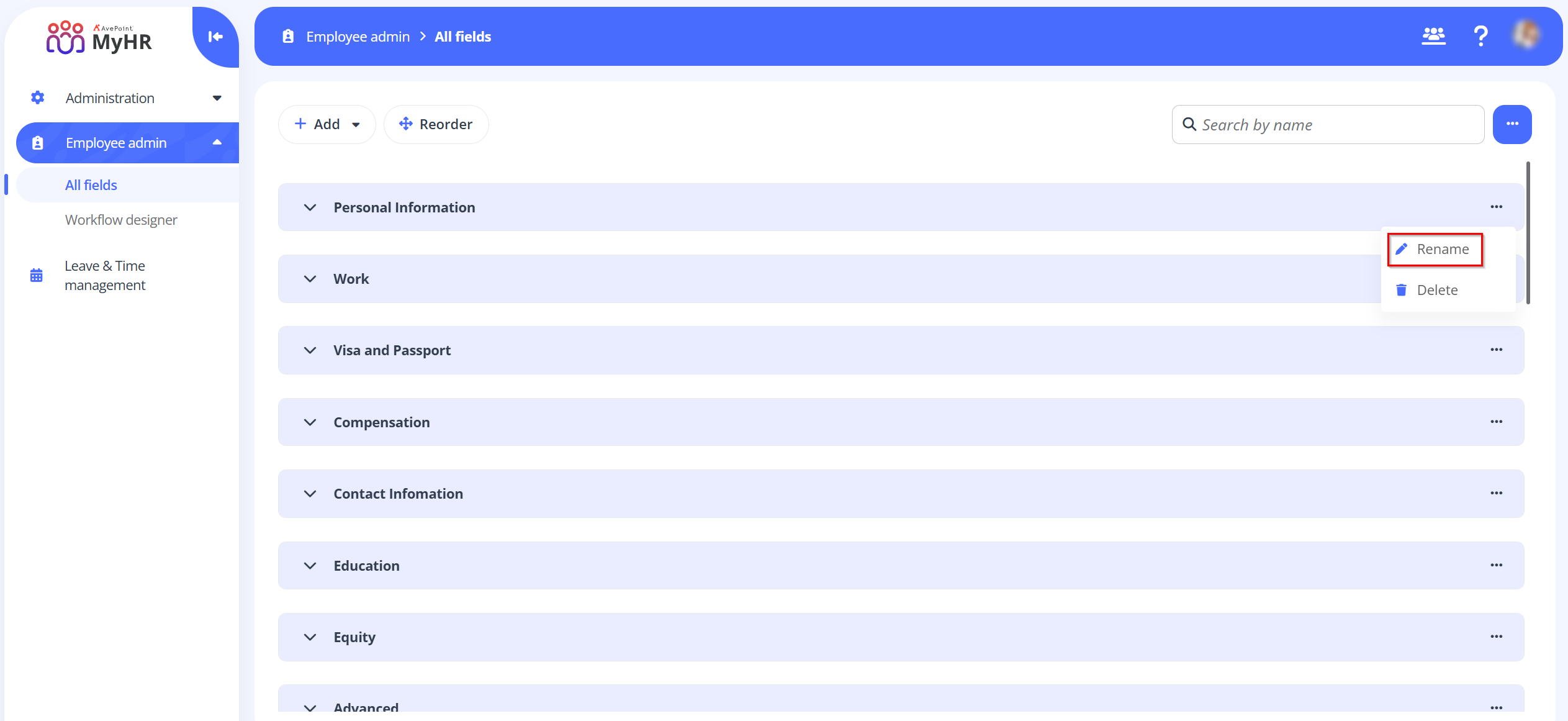Click the Reorder button

[x=436, y=124]
